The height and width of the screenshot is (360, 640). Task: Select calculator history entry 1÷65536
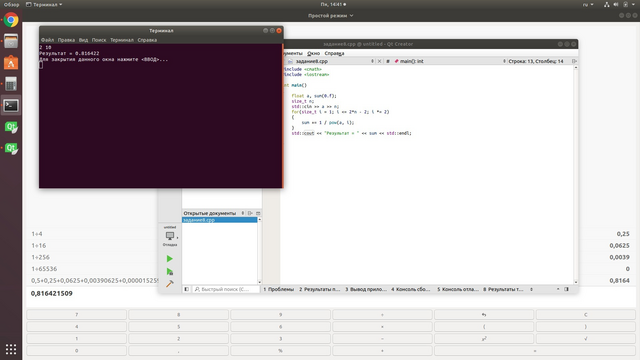(x=44, y=269)
